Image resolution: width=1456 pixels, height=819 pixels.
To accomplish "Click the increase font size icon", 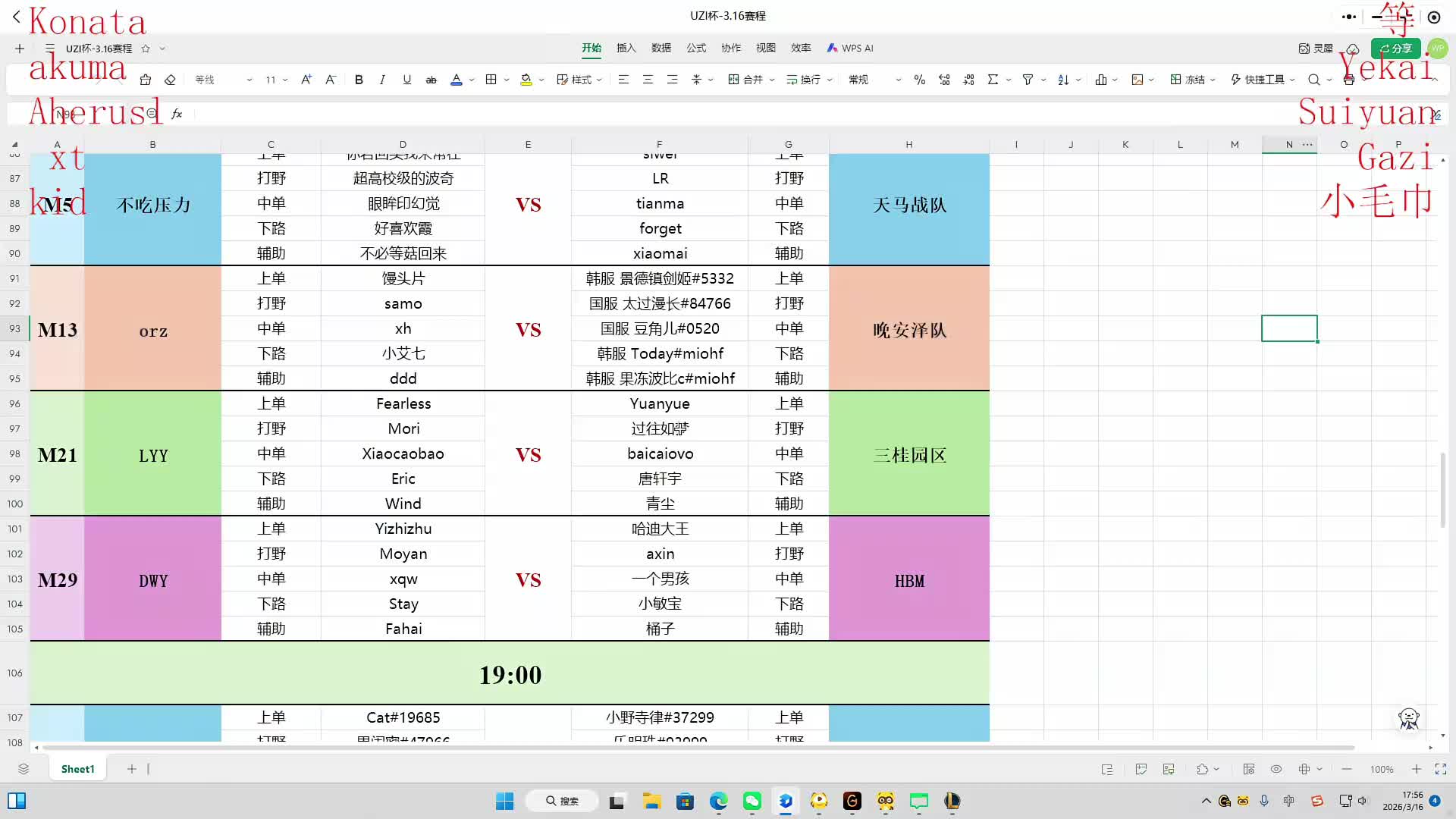I will pyautogui.click(x=306, y=80).
